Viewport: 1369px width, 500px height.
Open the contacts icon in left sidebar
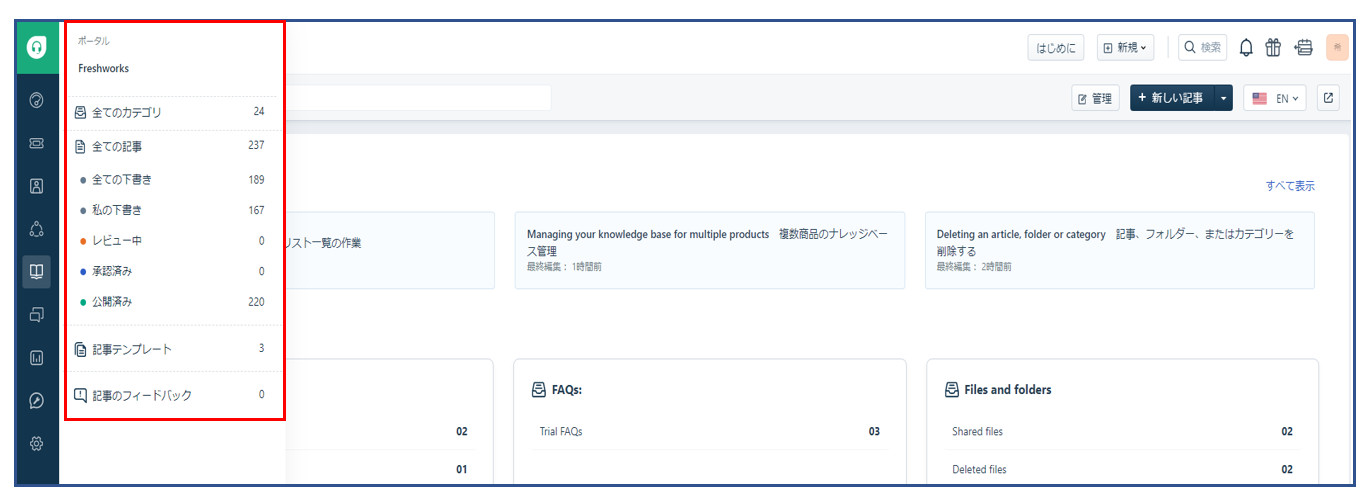pyautogui.click(x=37, y=186)
